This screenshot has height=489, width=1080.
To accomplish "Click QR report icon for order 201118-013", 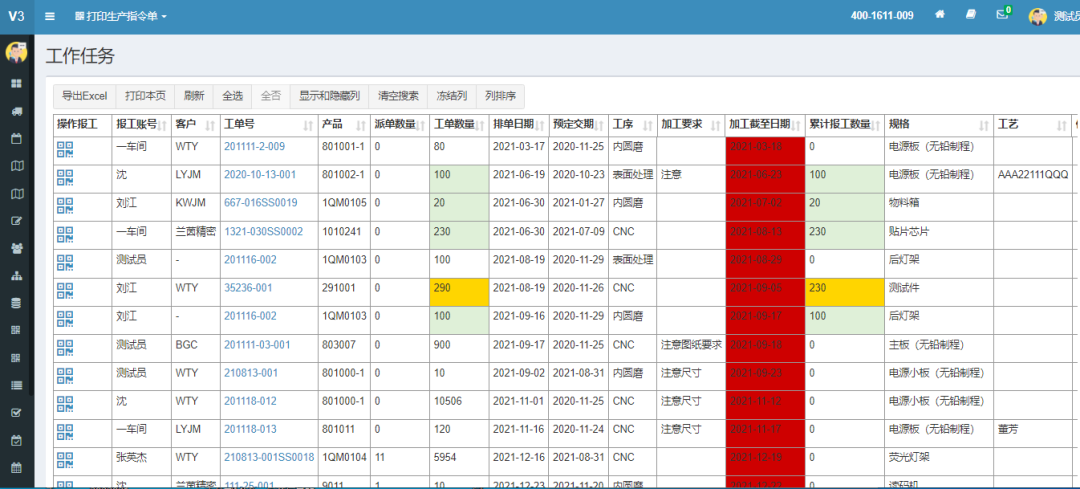I will coord(65,431).
